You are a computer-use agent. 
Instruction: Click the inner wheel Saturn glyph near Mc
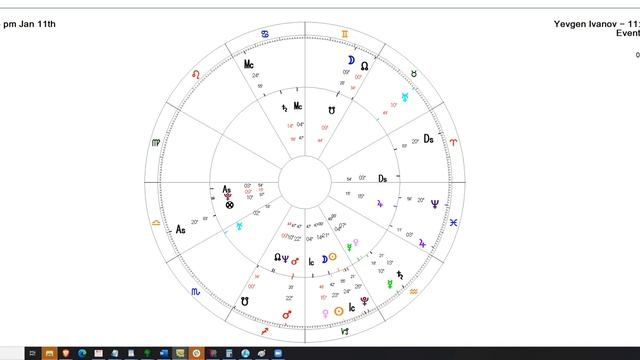285,108
